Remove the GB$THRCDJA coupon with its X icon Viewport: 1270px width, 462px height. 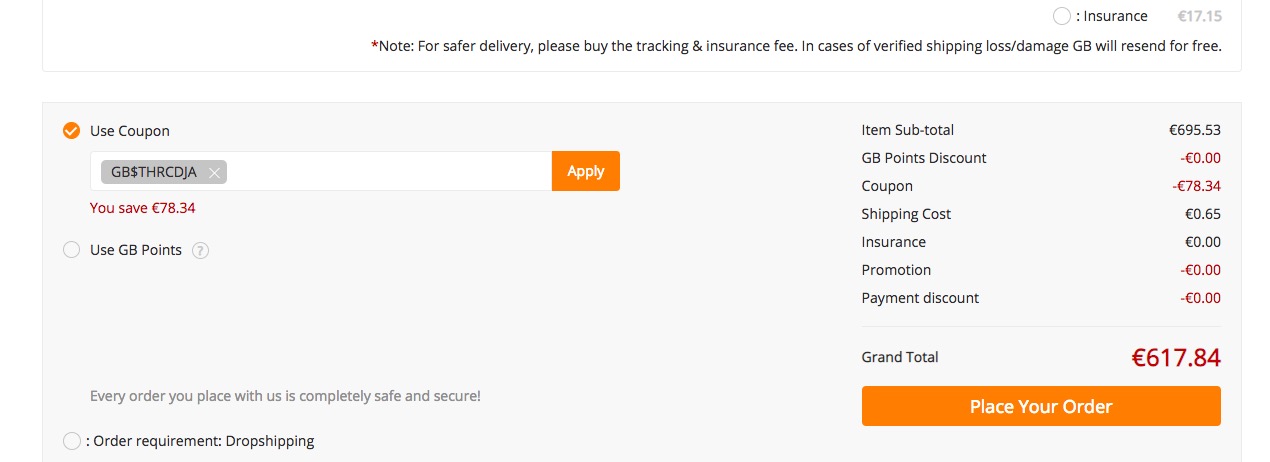pos(214,172)
